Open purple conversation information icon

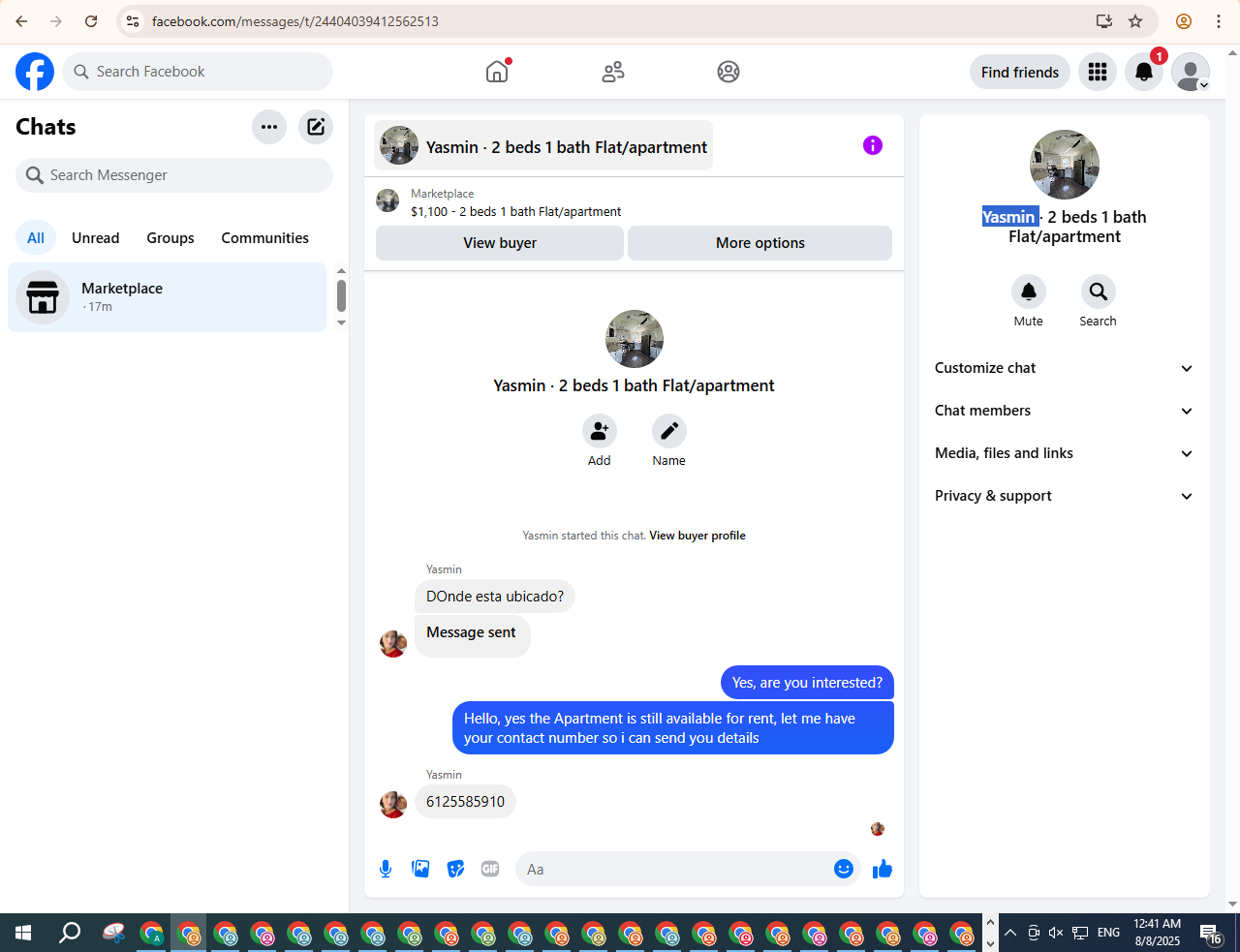pyautogui.click(x=873, y=145)
